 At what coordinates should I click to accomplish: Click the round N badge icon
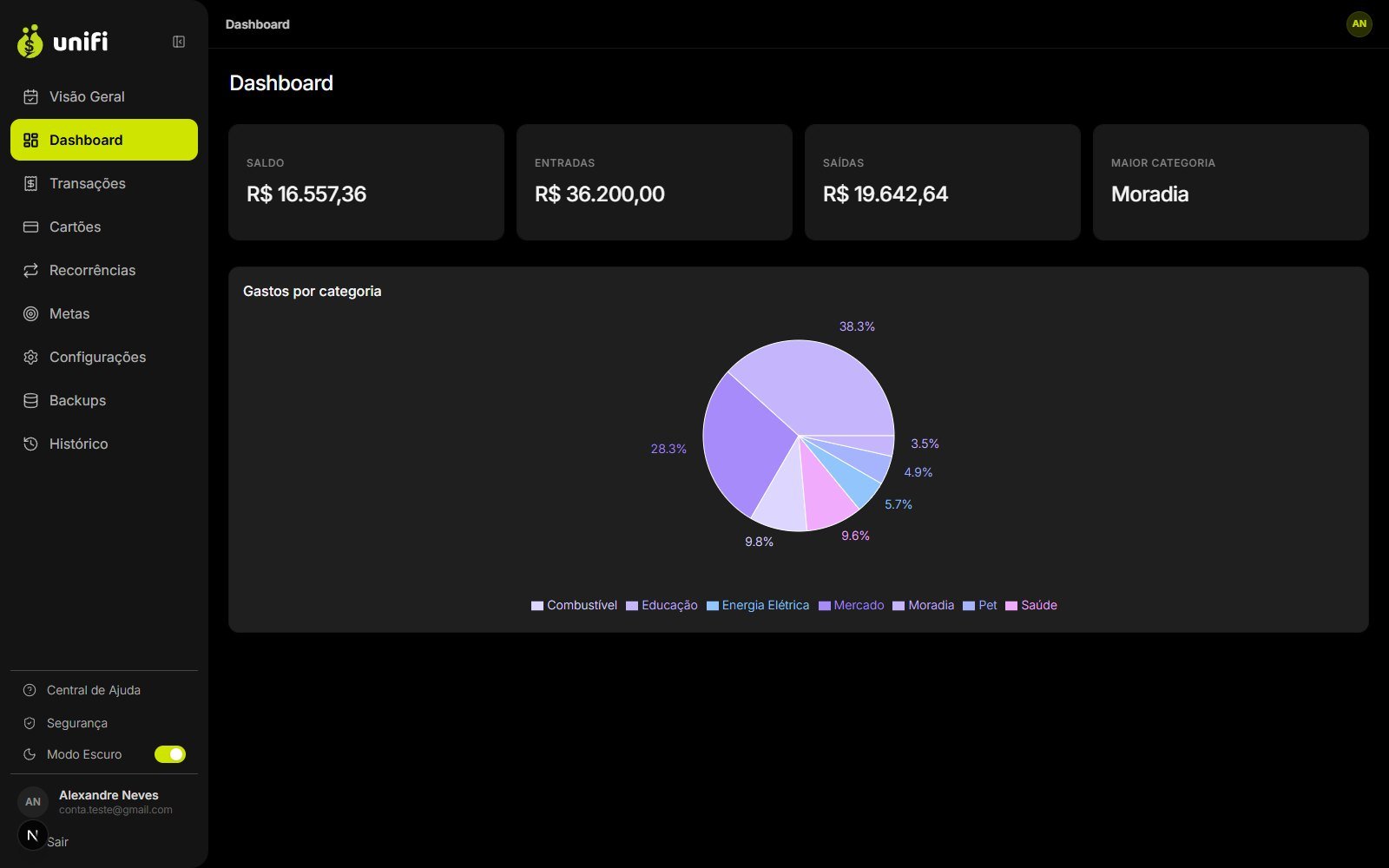click(x=33, y=835)
